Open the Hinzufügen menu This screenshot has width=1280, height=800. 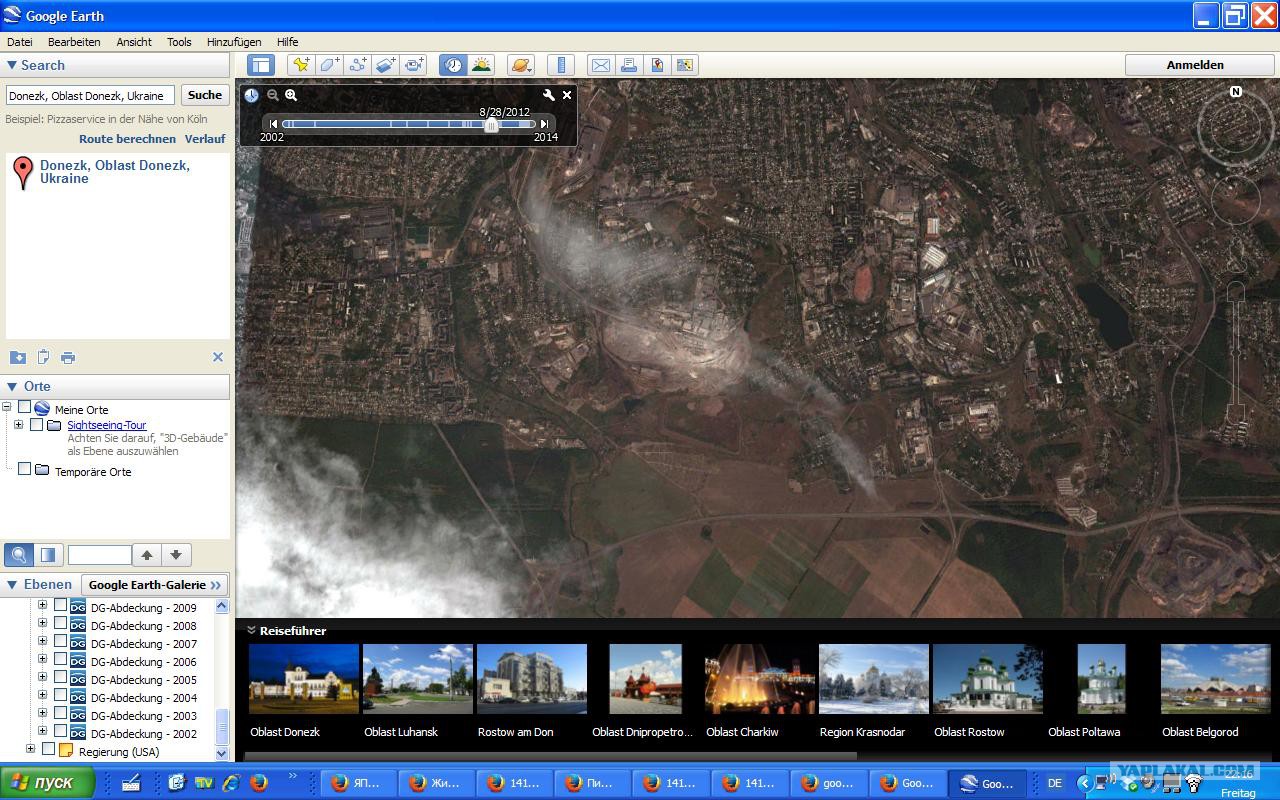(x=234, y=42)
